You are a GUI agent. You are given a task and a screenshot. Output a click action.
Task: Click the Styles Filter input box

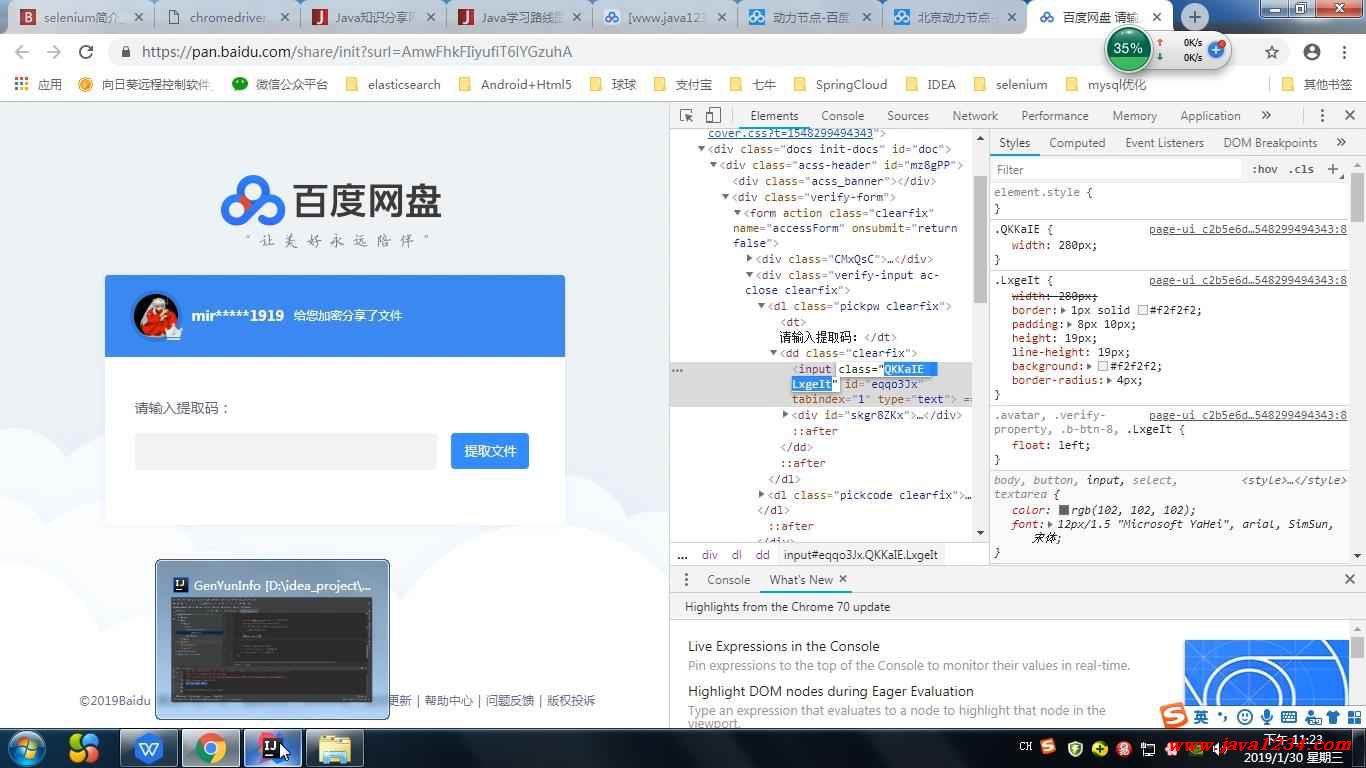pyautogui.click(x=1115, y=170)
